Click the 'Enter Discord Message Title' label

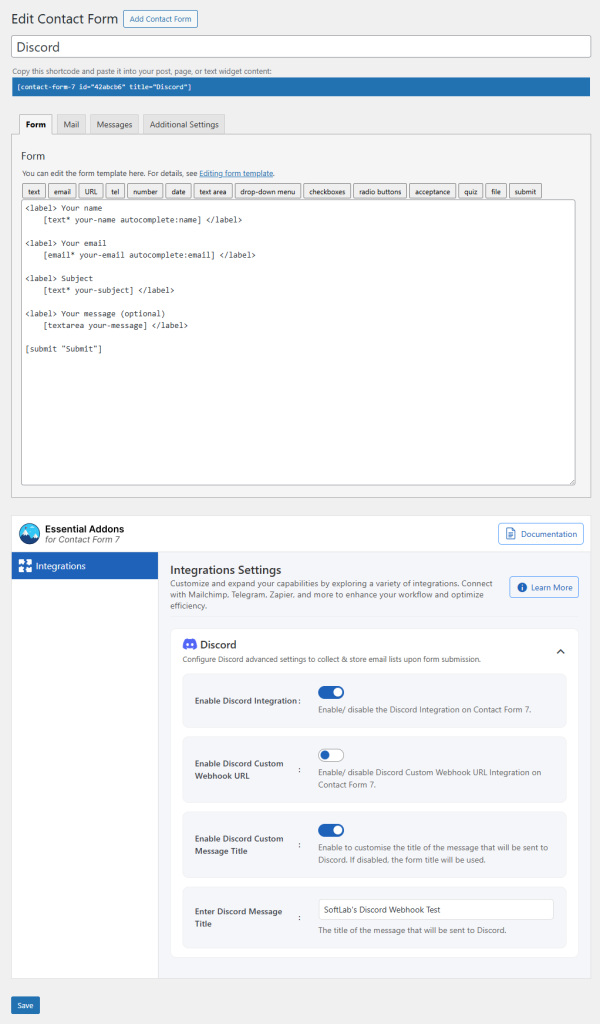point(238,918)
